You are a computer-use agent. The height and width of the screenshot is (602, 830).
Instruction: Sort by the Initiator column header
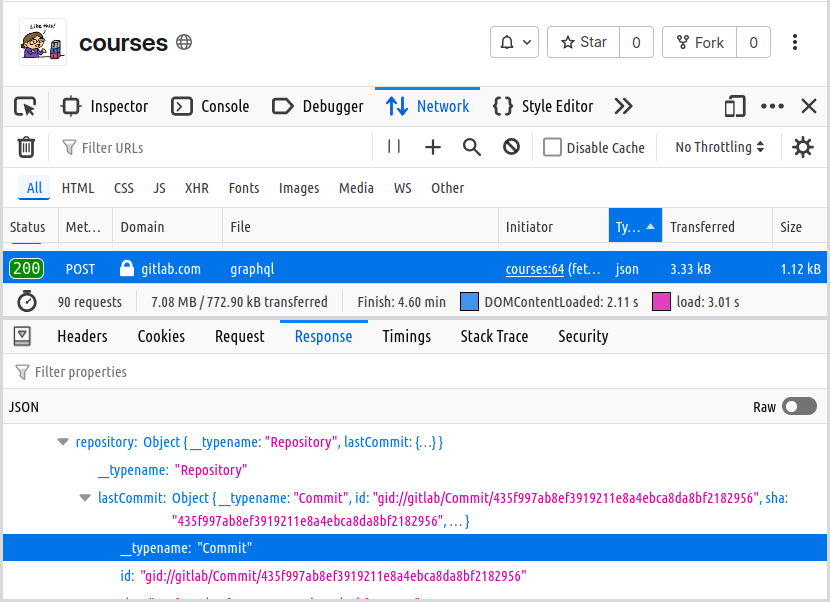point(554,227)
